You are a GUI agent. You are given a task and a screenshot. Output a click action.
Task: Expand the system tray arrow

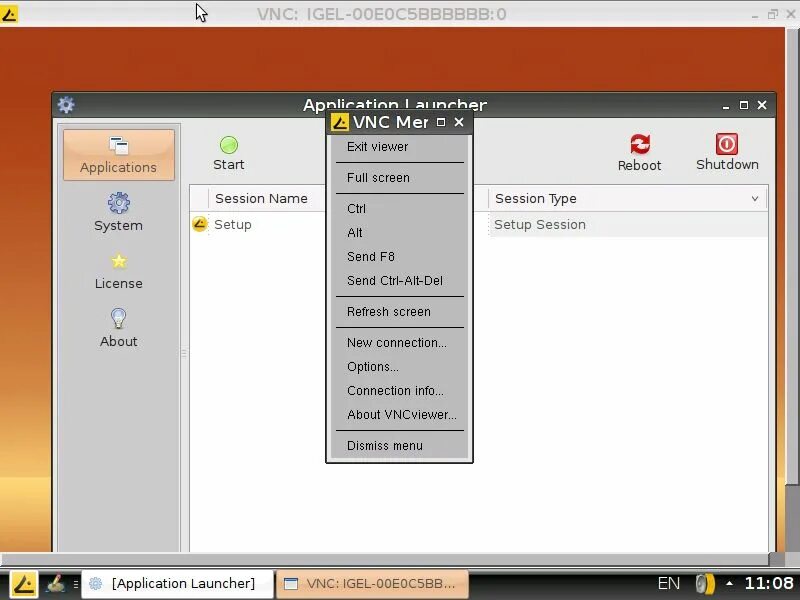(x=730, y=584)
